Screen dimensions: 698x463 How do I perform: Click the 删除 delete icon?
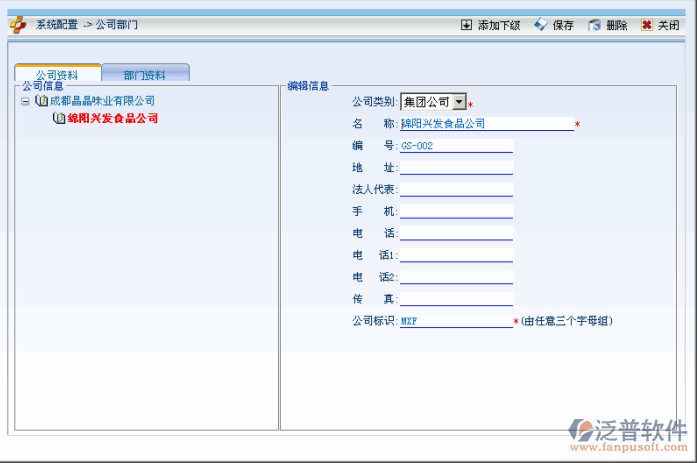tap(595, 25)
